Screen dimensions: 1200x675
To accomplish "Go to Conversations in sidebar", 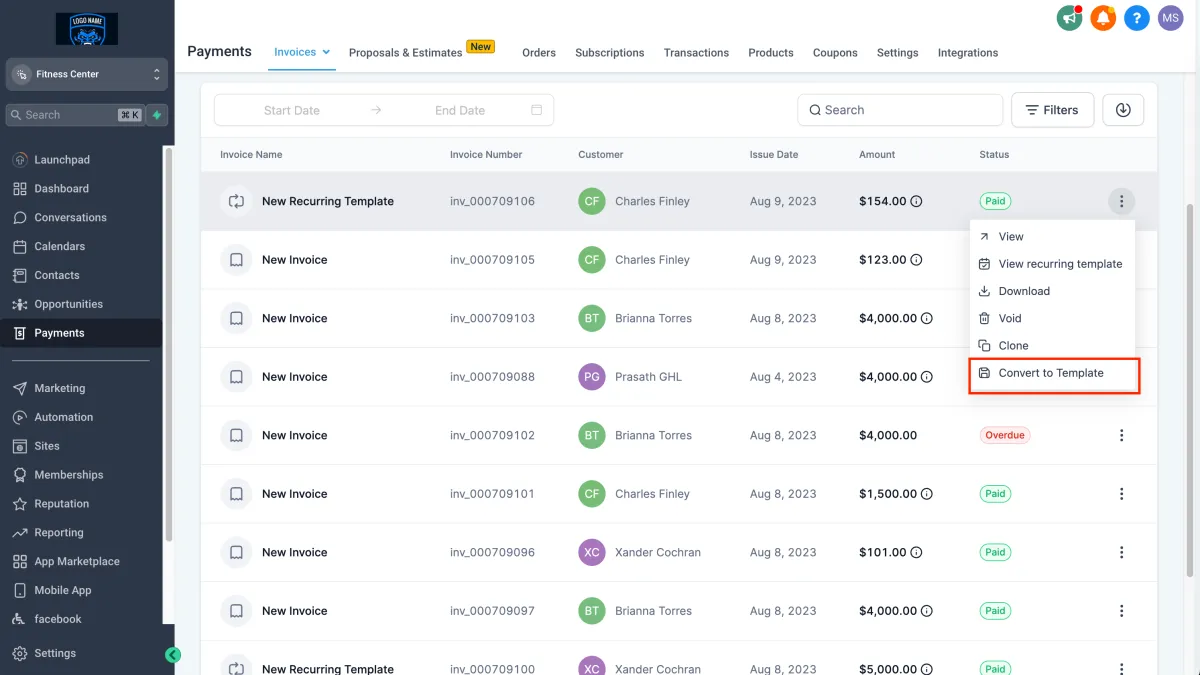I will (x=70, y=217).
